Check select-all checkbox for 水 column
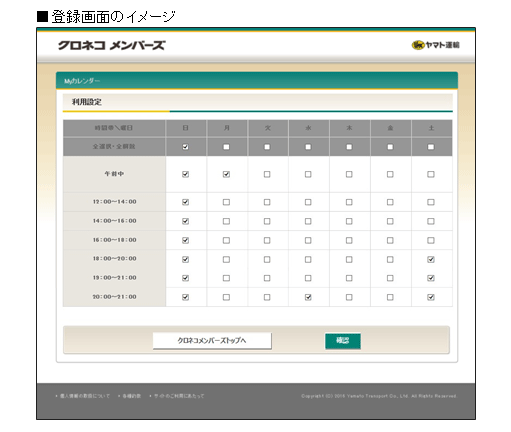This screenshot has width=511, height=432. 308,147
